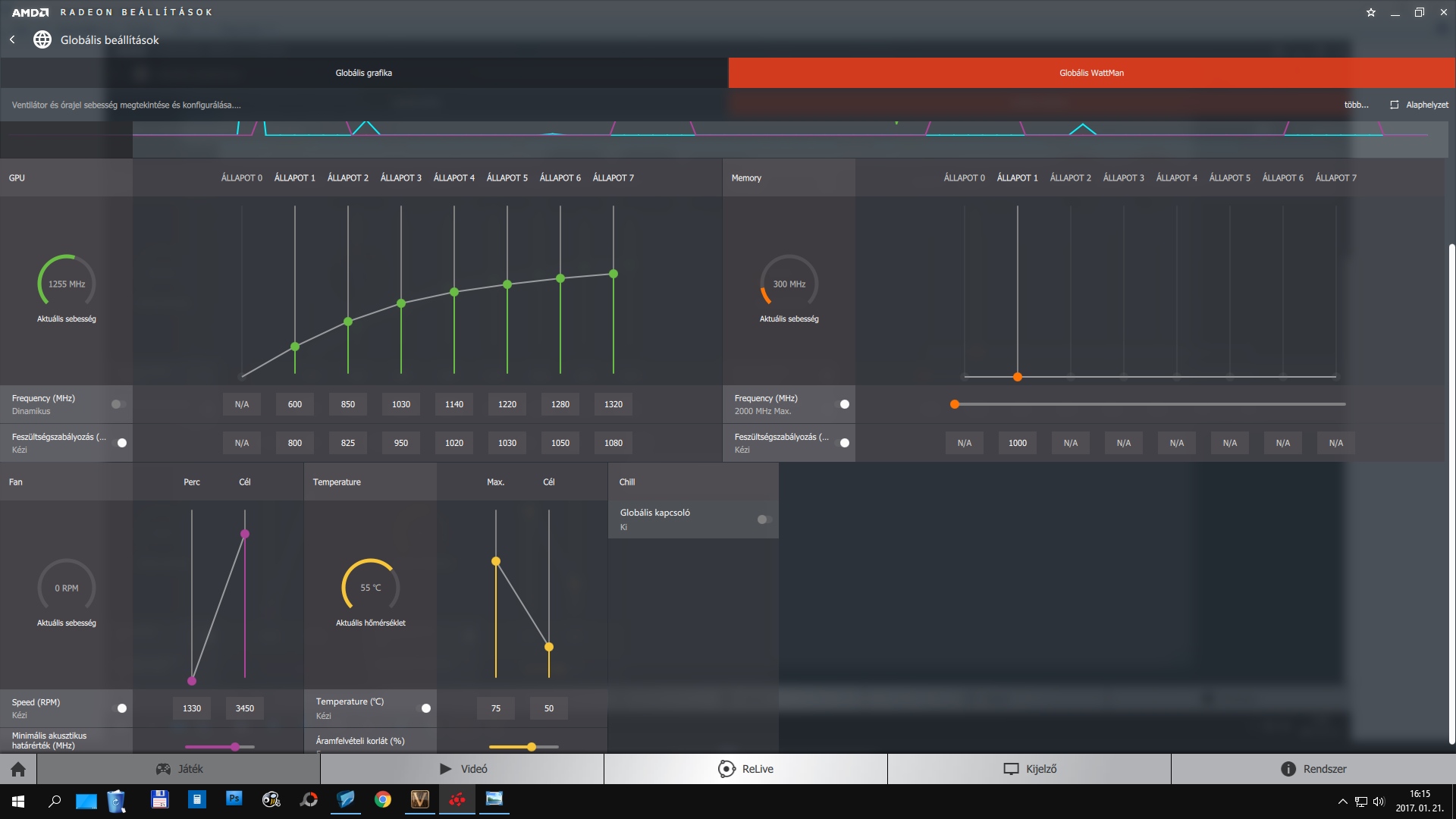Toggle GPU Frequency Dinamikus switch
Image resolution: width=1456 pixels, height=819 pixels.
118,404
